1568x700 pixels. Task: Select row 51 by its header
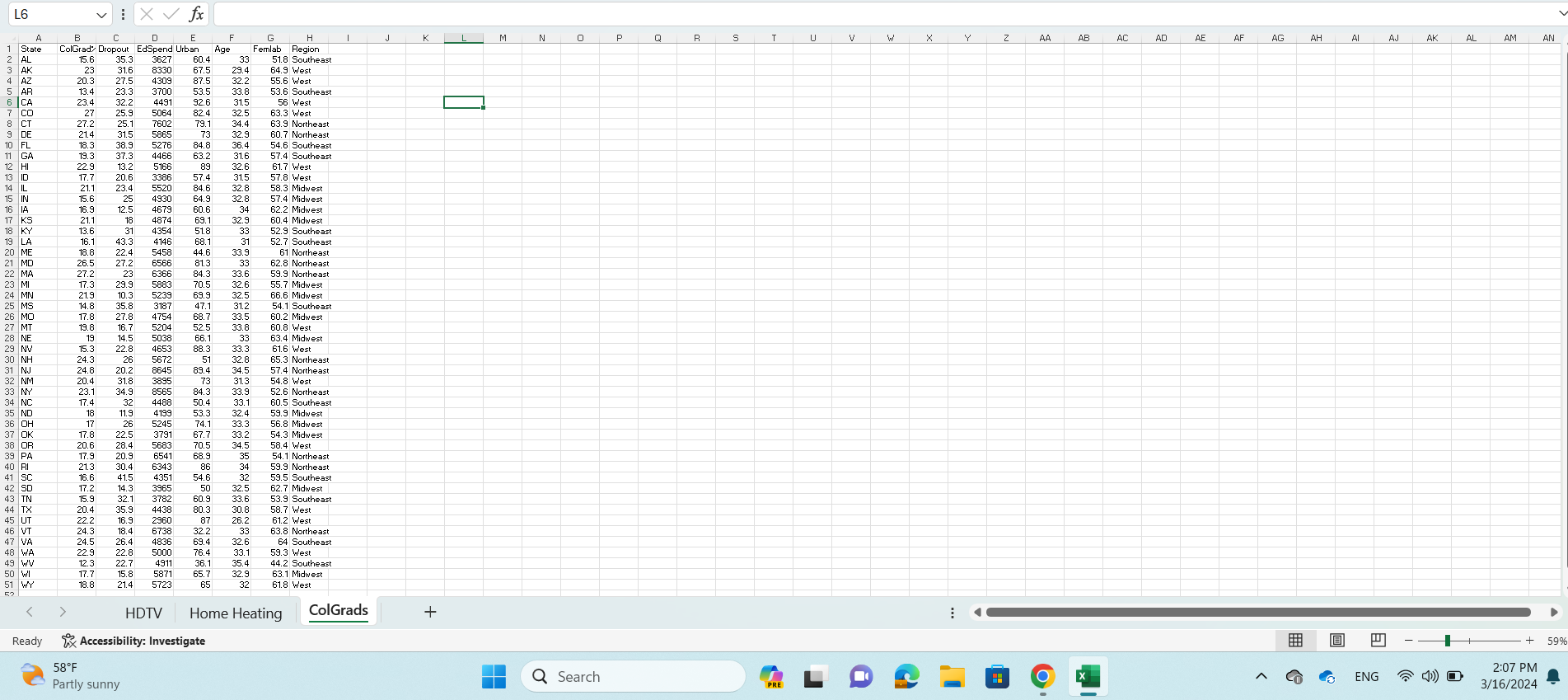9,585
